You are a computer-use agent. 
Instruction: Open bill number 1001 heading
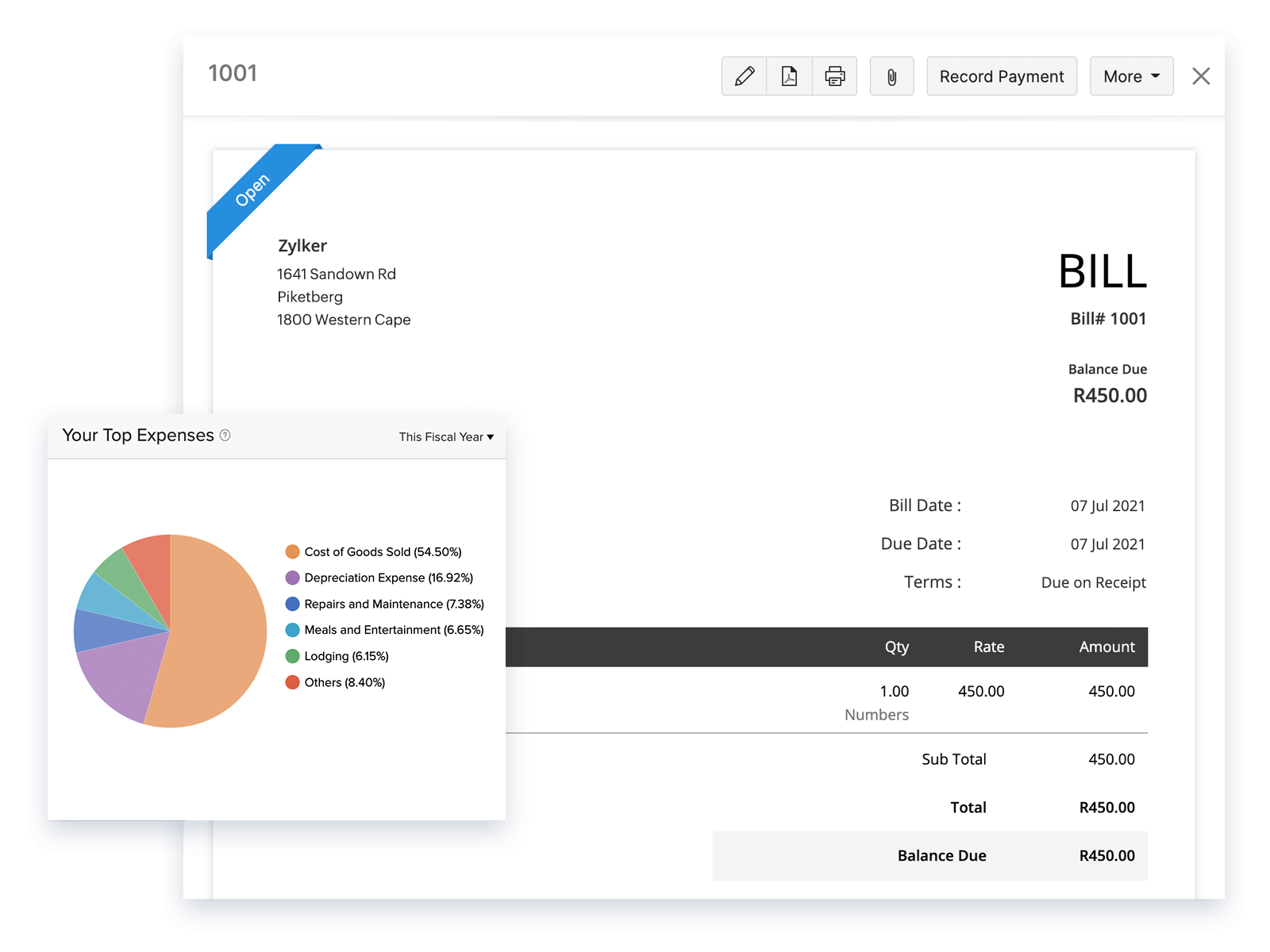233,73
